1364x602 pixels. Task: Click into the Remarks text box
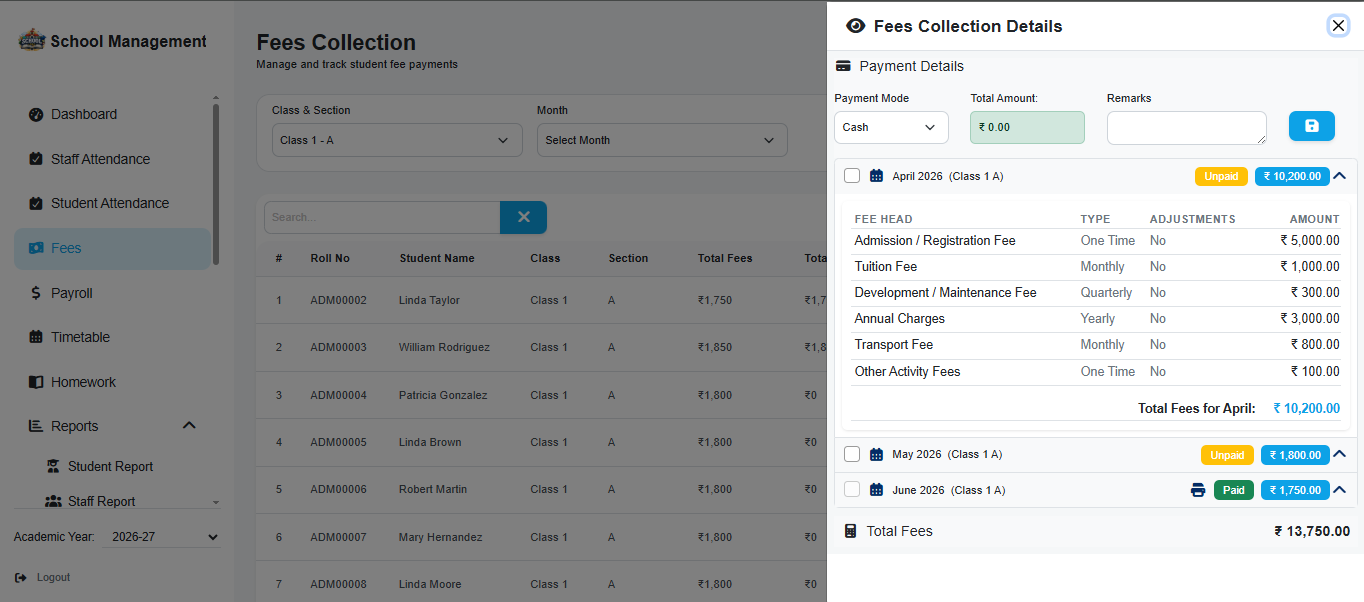tap(1186, 127)
